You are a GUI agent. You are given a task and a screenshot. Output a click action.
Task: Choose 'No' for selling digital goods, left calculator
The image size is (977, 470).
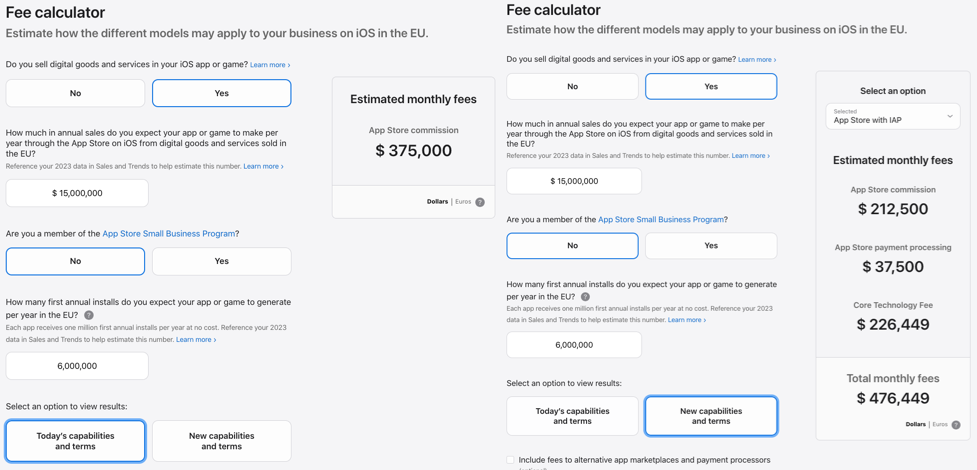pyautogui.click(x=75, y=93)
